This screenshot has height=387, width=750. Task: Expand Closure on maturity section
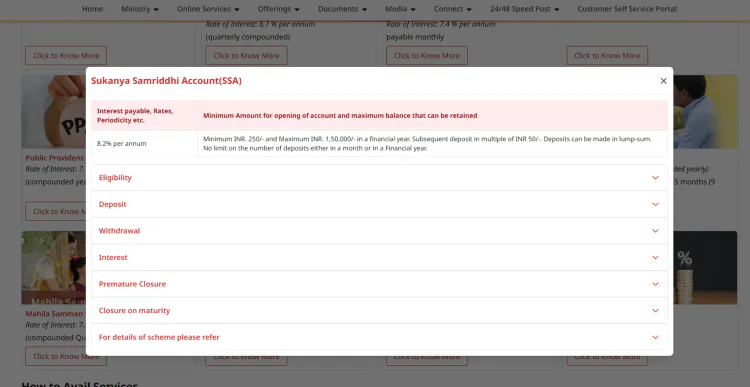click(x=379, y=310)
